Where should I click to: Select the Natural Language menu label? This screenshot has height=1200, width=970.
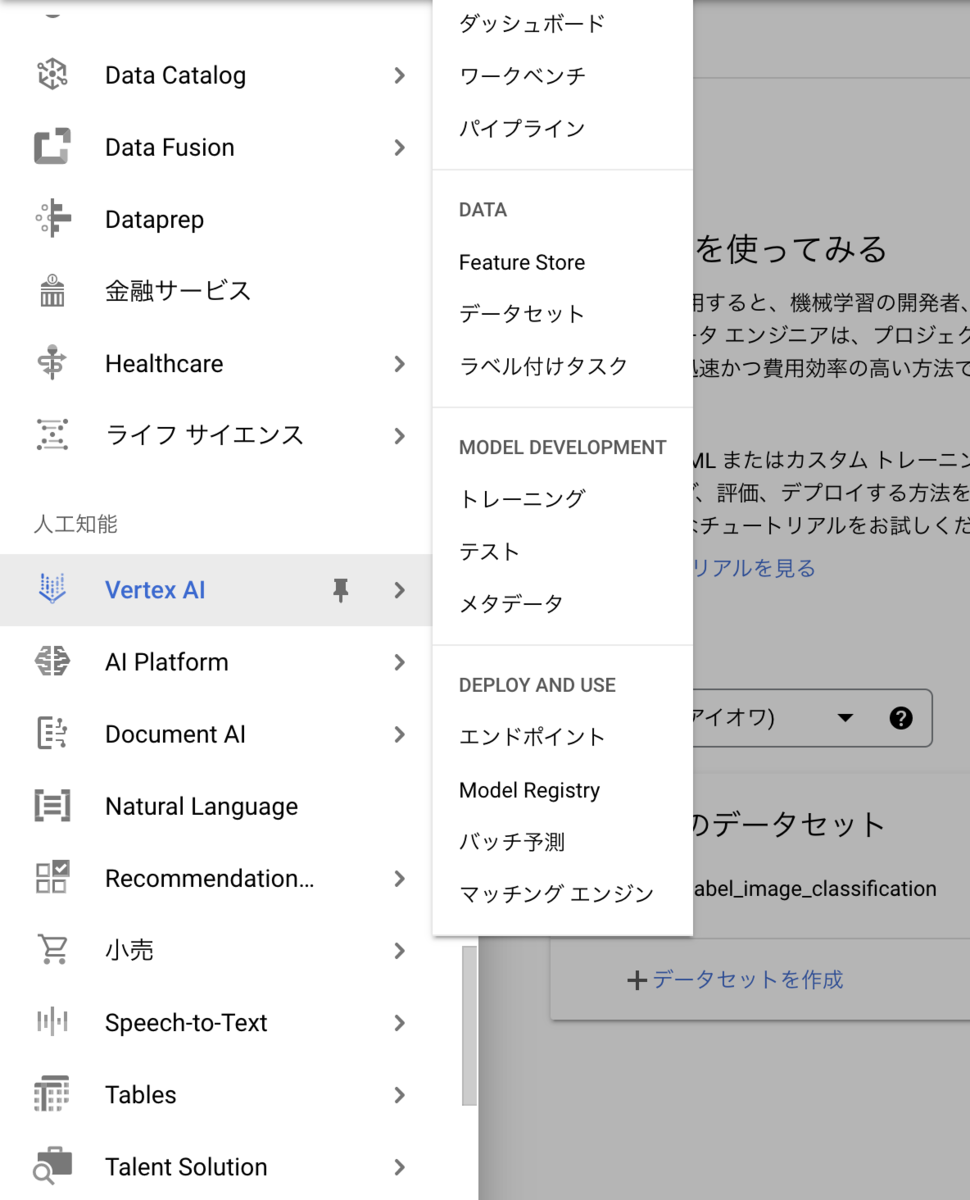pyautogui.click(x=201, y=806)
